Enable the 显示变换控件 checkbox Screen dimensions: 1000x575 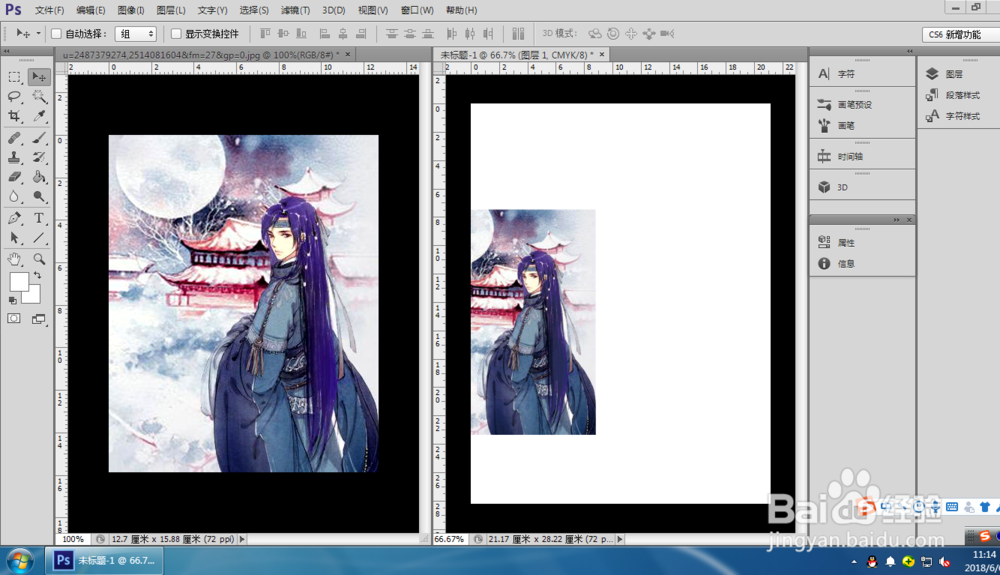(176, 34)
